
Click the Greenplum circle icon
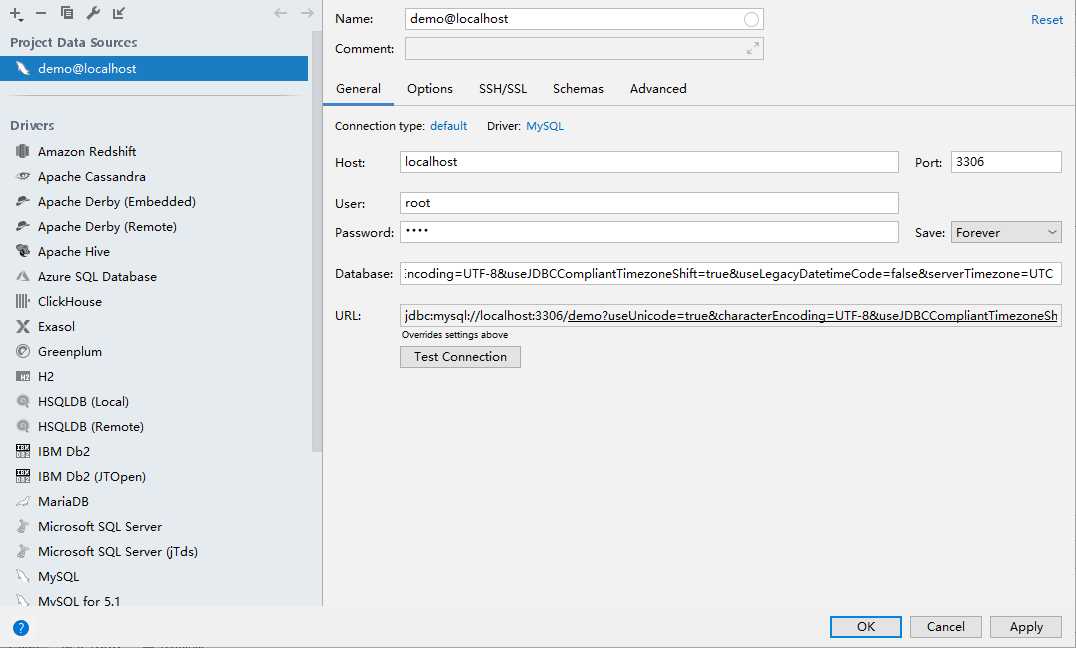[x=23, y=351]
